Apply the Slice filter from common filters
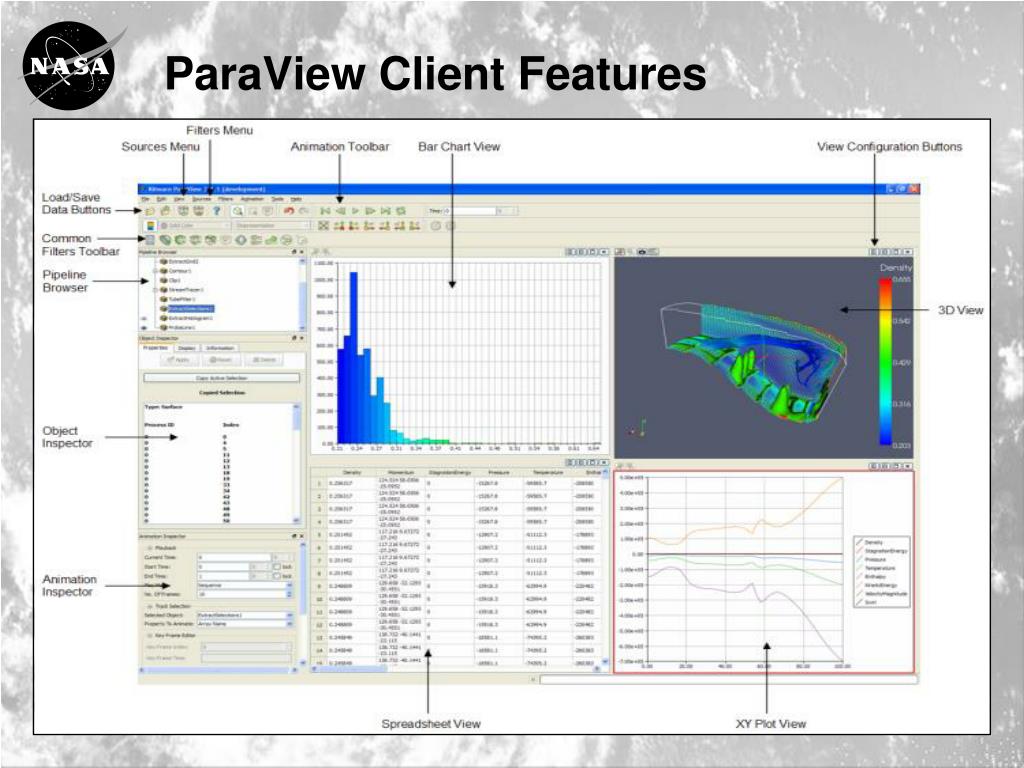This screenshot has width=1024, height=768. (195, 240)
